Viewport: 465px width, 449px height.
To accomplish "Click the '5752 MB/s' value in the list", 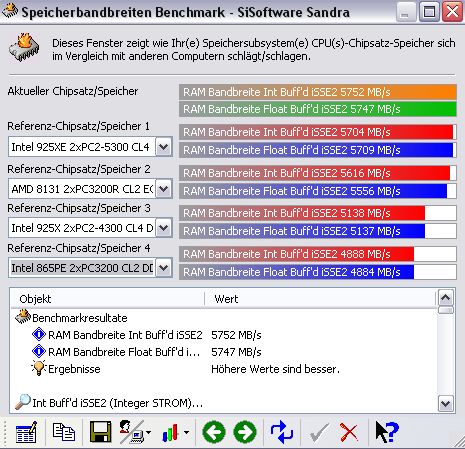I will (x=236, y=335).
